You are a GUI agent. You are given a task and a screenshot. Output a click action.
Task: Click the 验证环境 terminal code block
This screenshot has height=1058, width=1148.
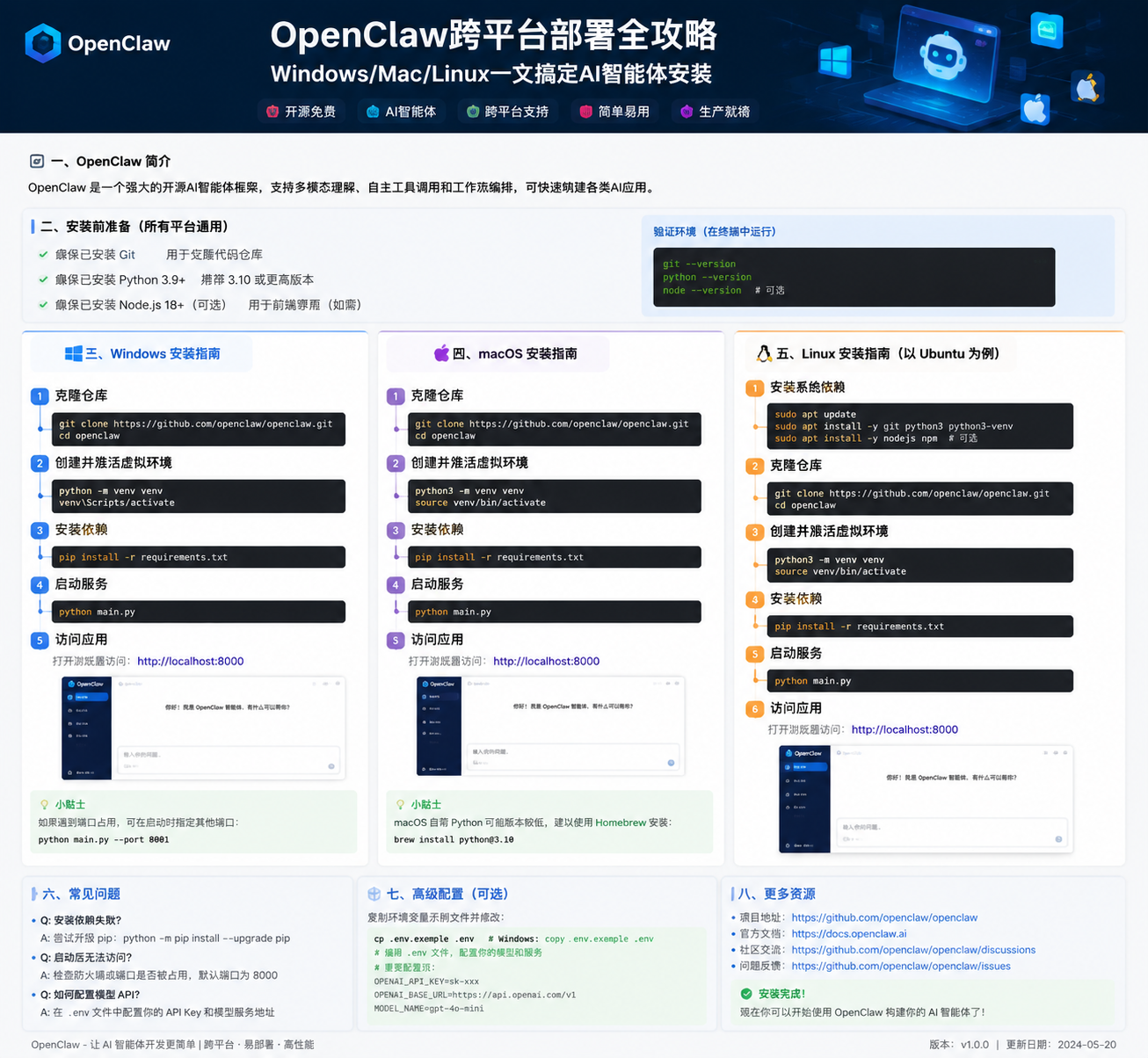pyautogui.click(x=854, y=277)
